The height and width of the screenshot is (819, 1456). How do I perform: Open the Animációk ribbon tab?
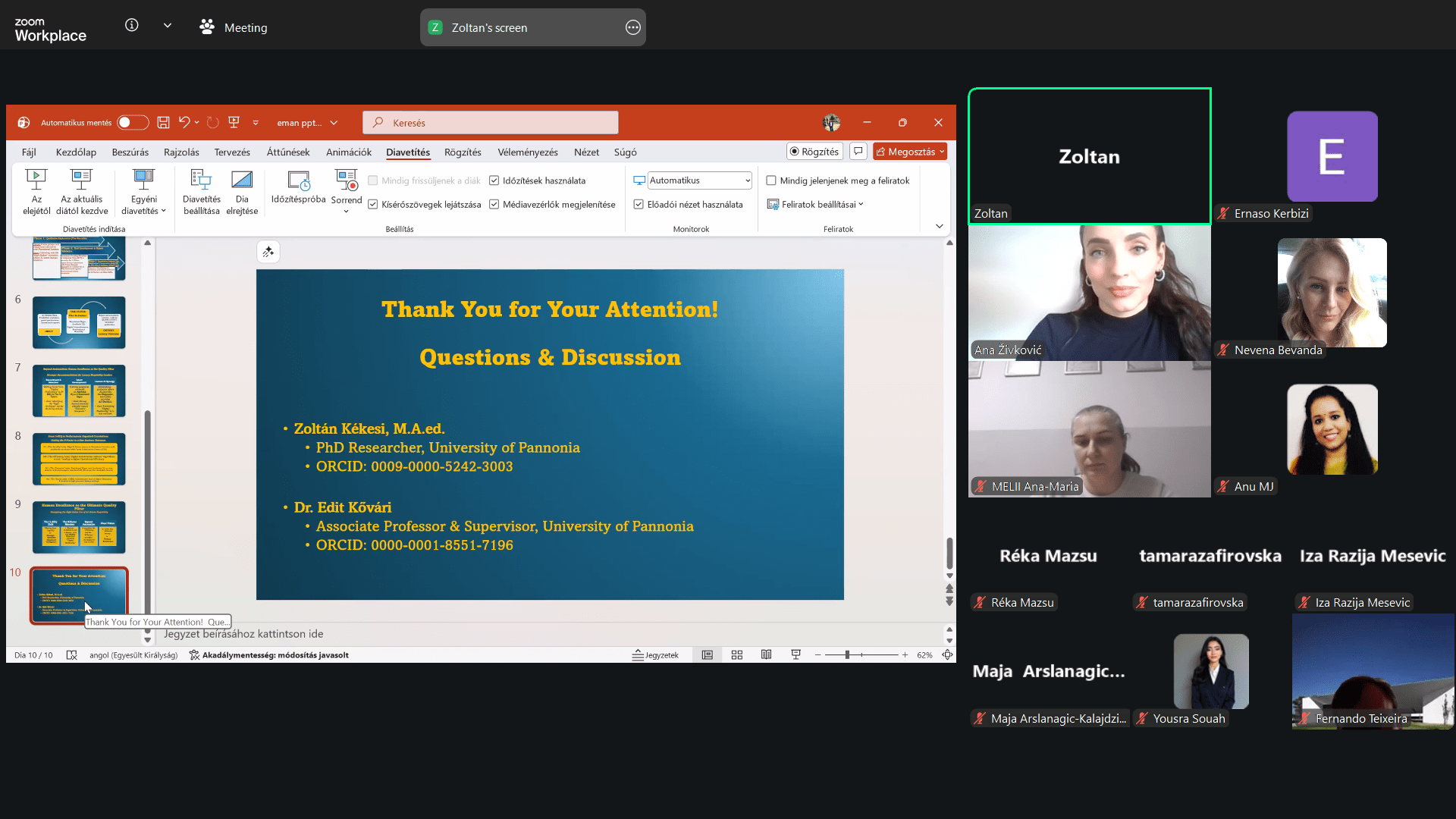point(348,152)
